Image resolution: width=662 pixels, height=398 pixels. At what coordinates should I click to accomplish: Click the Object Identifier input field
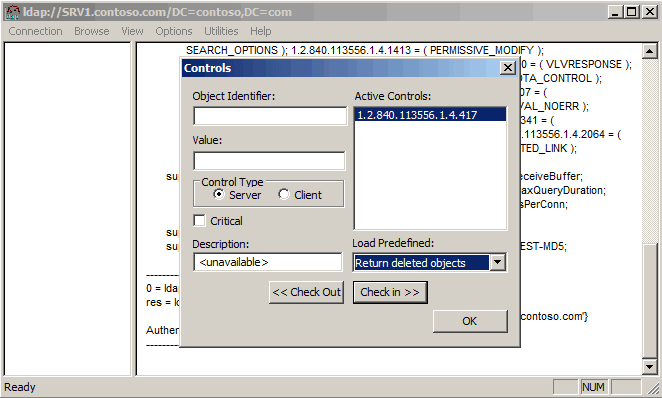pyautogui.click(x=270, y=116)
